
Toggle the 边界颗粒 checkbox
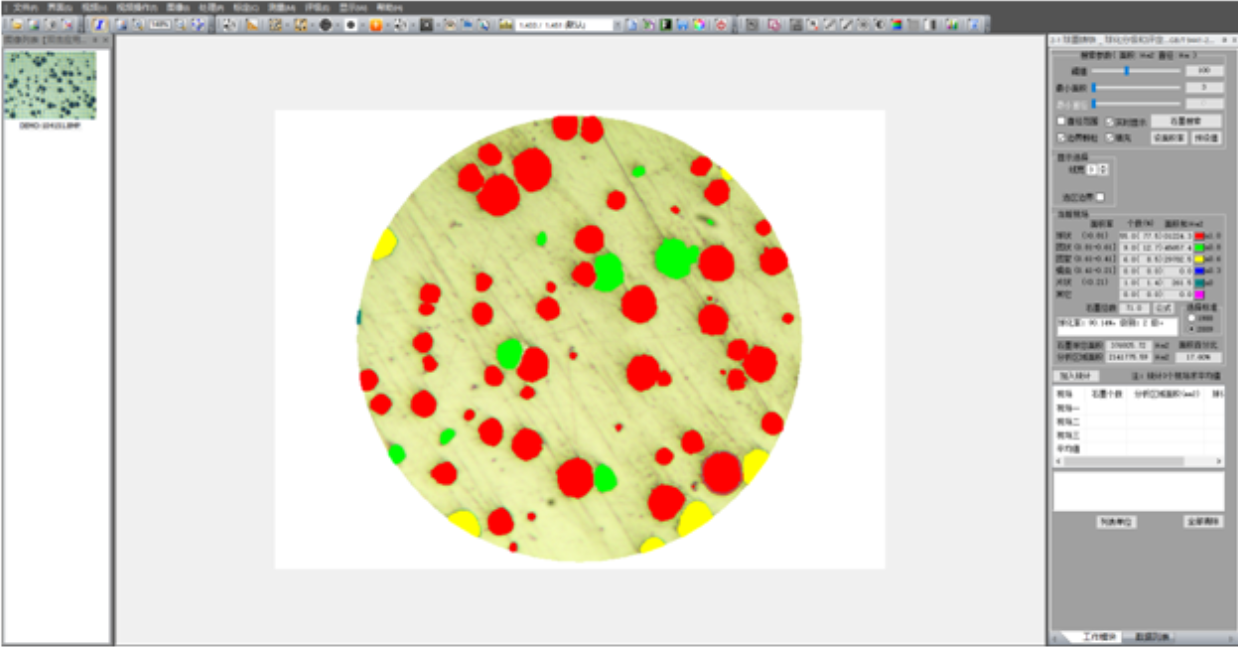coord(1062,137)
